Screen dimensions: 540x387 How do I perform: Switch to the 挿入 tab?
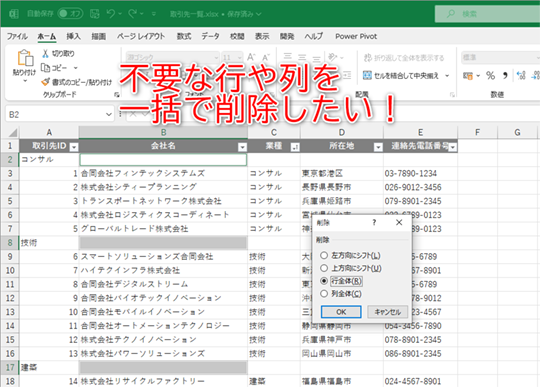[73, 36]
